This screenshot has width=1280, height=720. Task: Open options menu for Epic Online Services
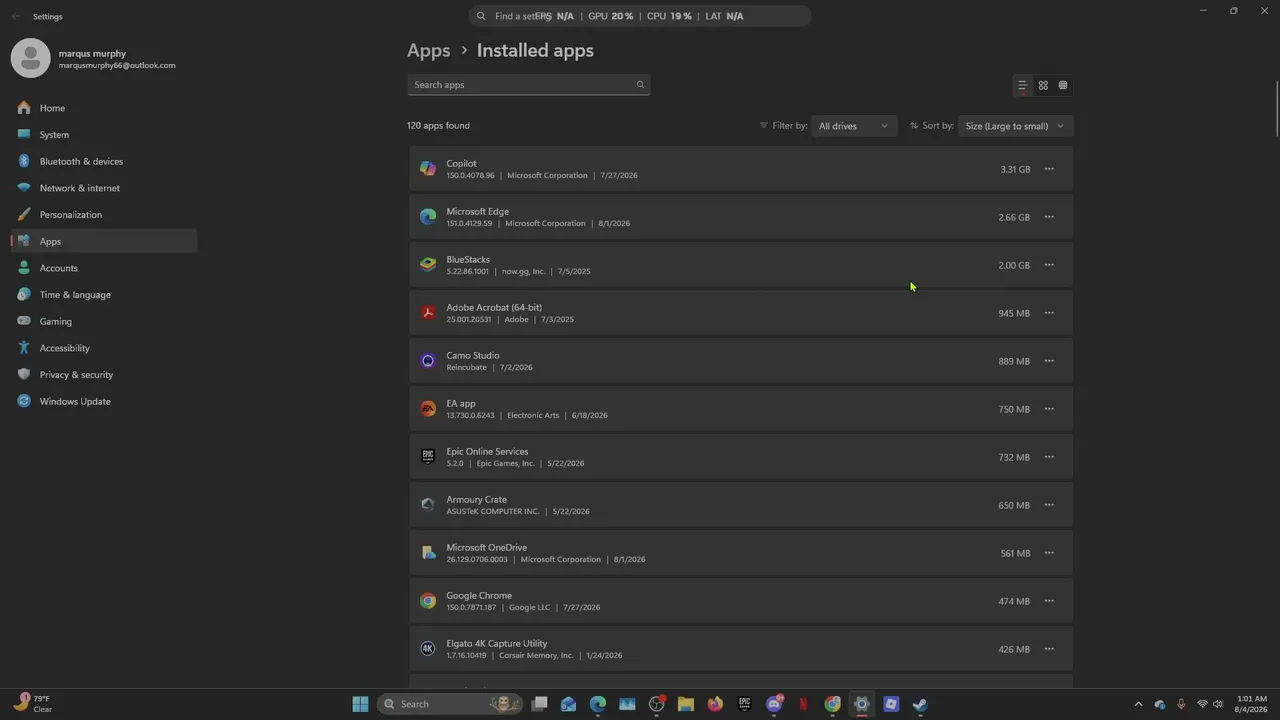(x=1049, y=457)
